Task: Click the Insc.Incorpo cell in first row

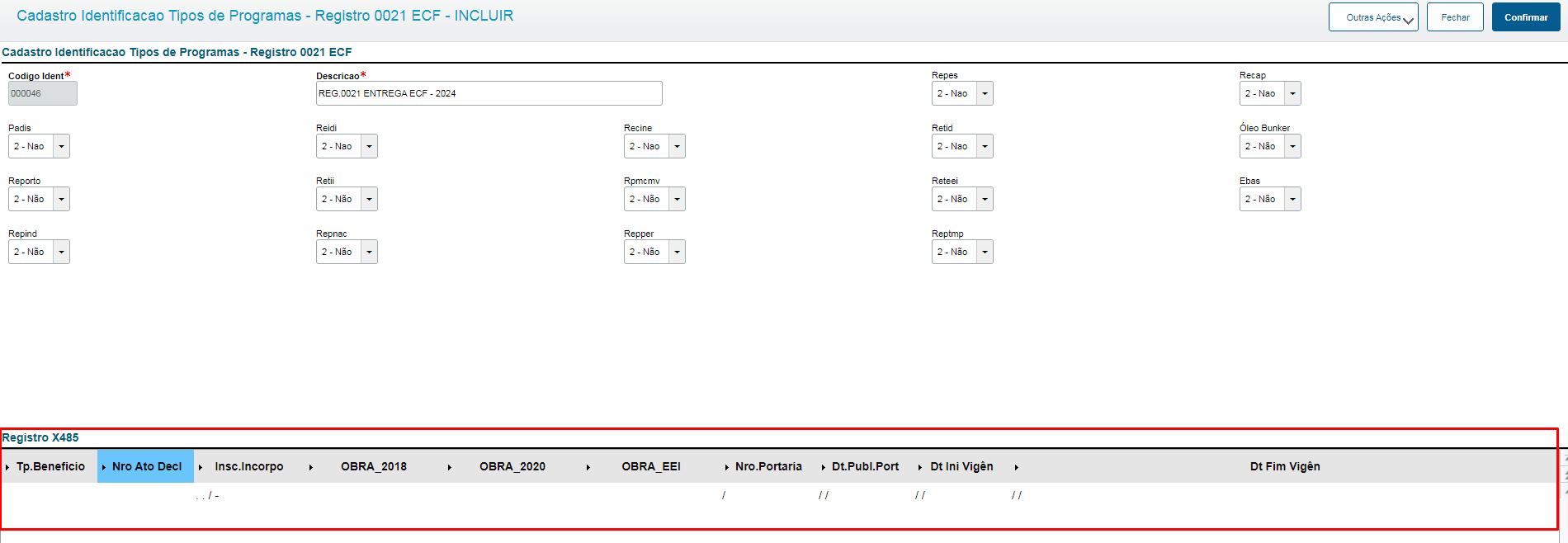Action: click(249, 495)
